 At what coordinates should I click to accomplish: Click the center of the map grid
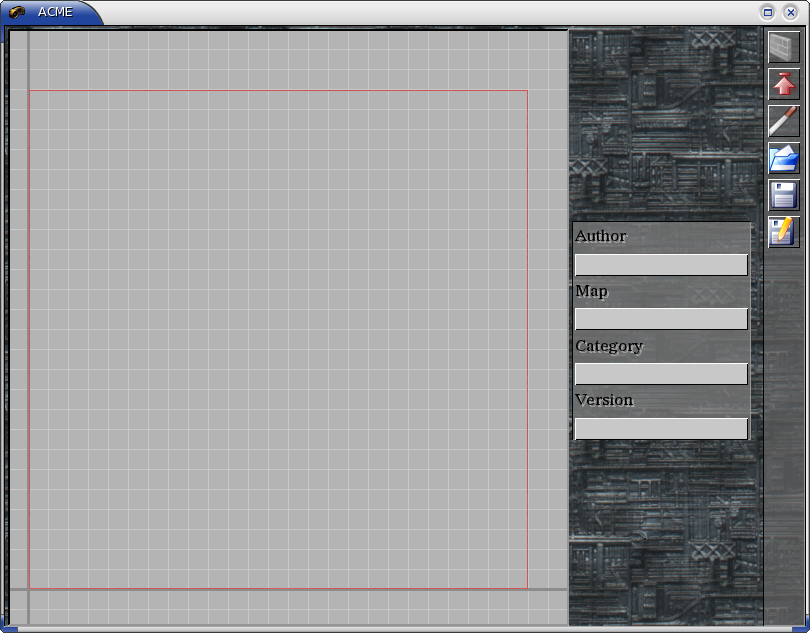tap(278, 340)
